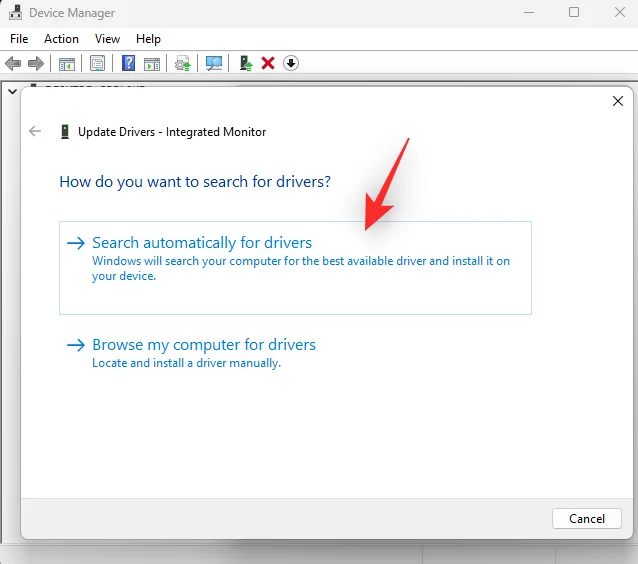
Task: Click the Back toolbar arrow in Device Manager
Action: (x=13, y=63)
